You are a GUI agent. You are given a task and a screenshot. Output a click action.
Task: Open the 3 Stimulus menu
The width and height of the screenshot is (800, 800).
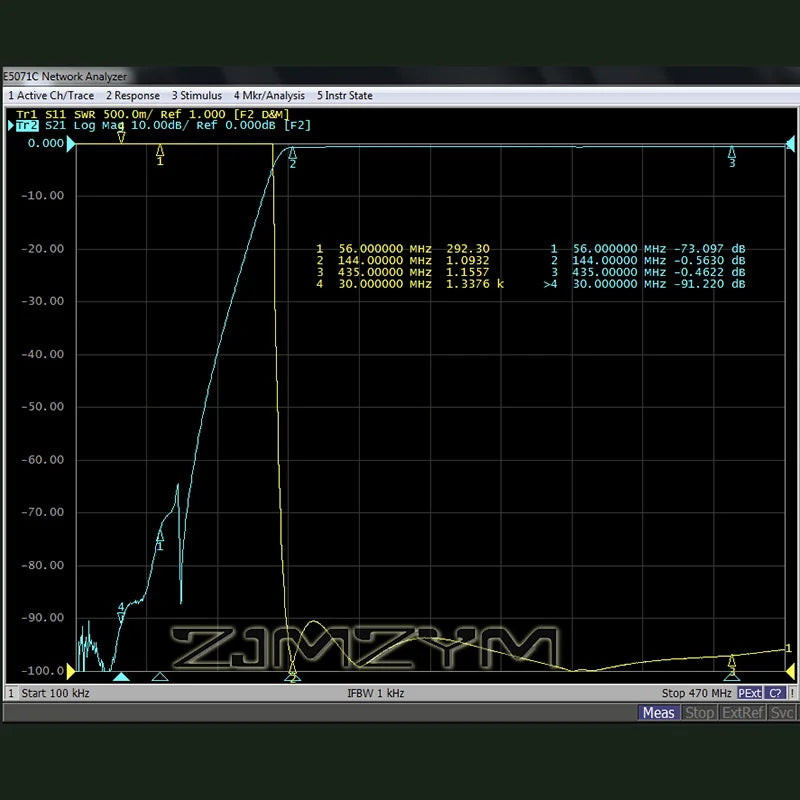click(196, 95)
